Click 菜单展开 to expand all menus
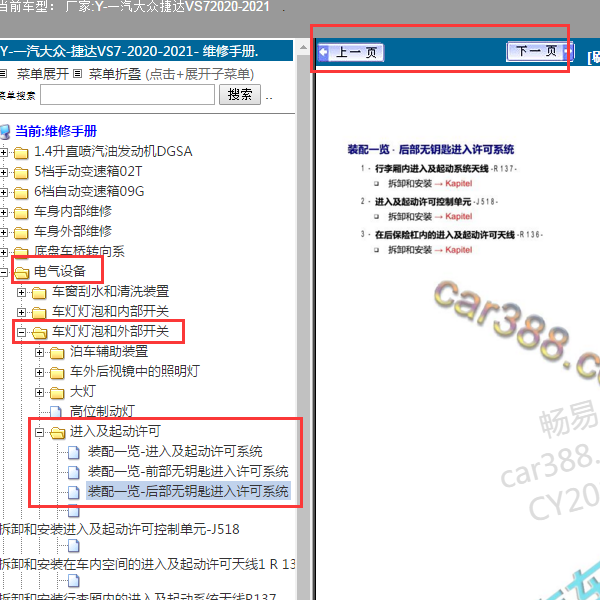The width and height of the screenshot is (600, 600). coord(43,74)
